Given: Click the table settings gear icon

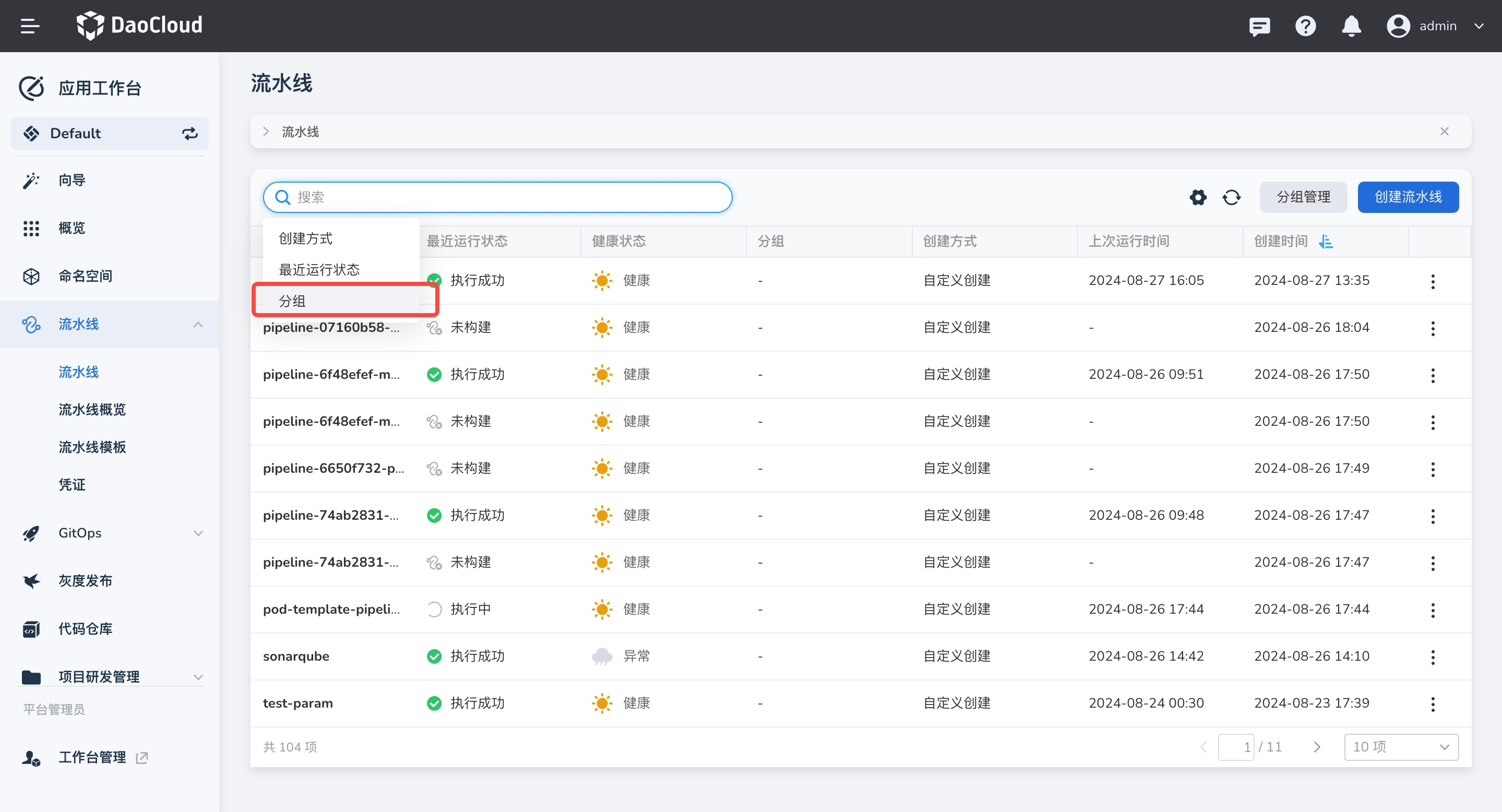Looking at the screenshot, I should (1198, 197).
